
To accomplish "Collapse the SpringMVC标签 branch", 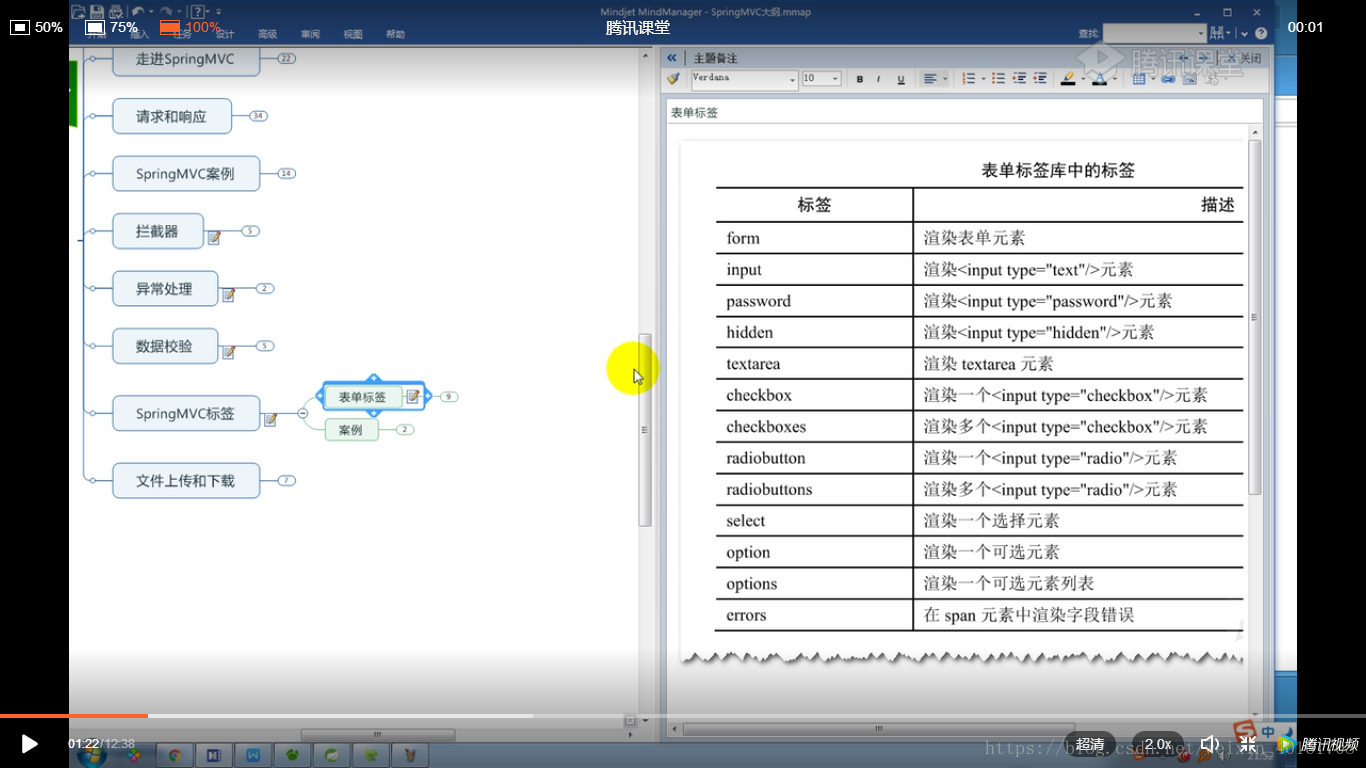I will point(303,413).
